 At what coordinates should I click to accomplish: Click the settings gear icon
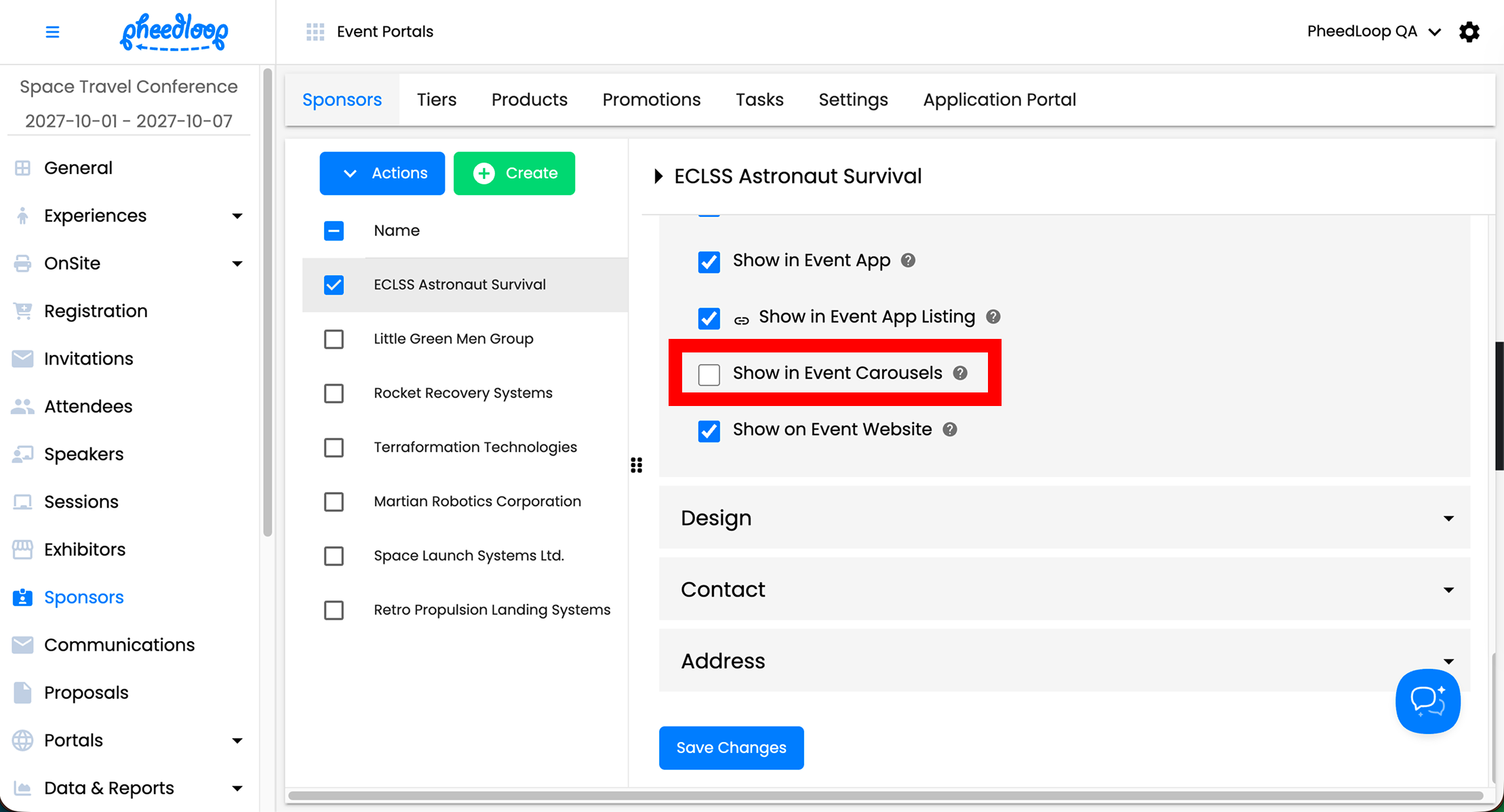click(x=1469, y=32)
